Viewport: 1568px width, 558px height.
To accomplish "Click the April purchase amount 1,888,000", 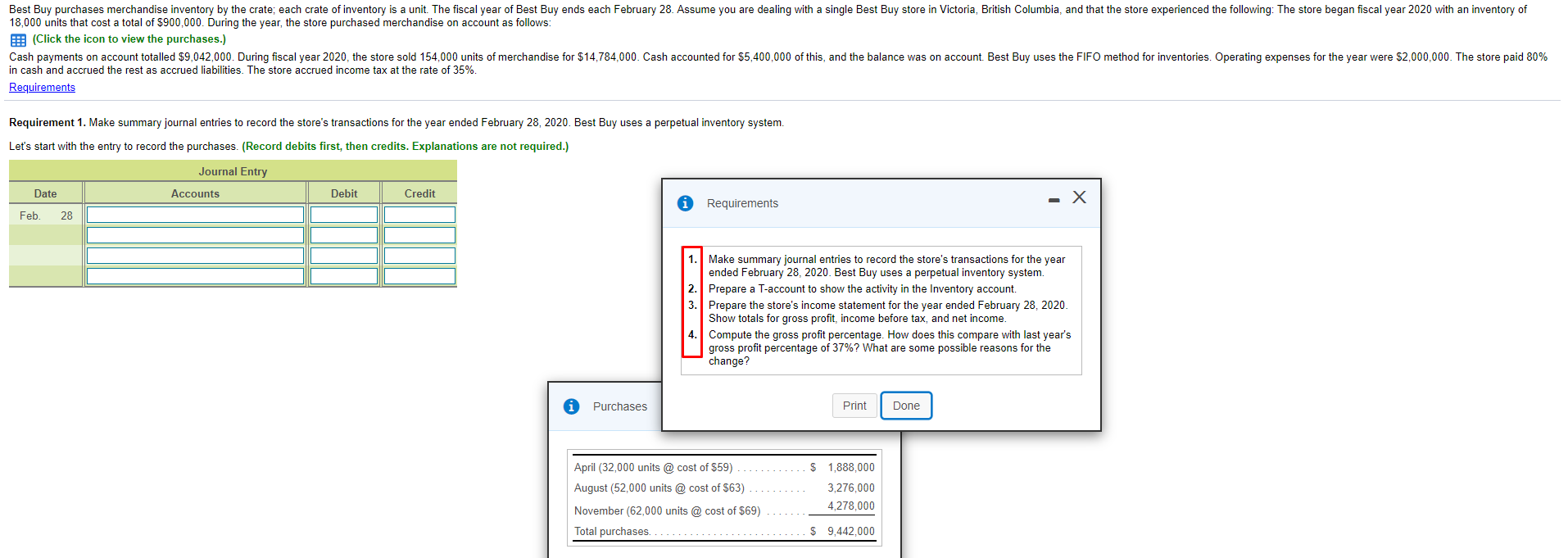I will pyautogui.click(x=851, y=468).
